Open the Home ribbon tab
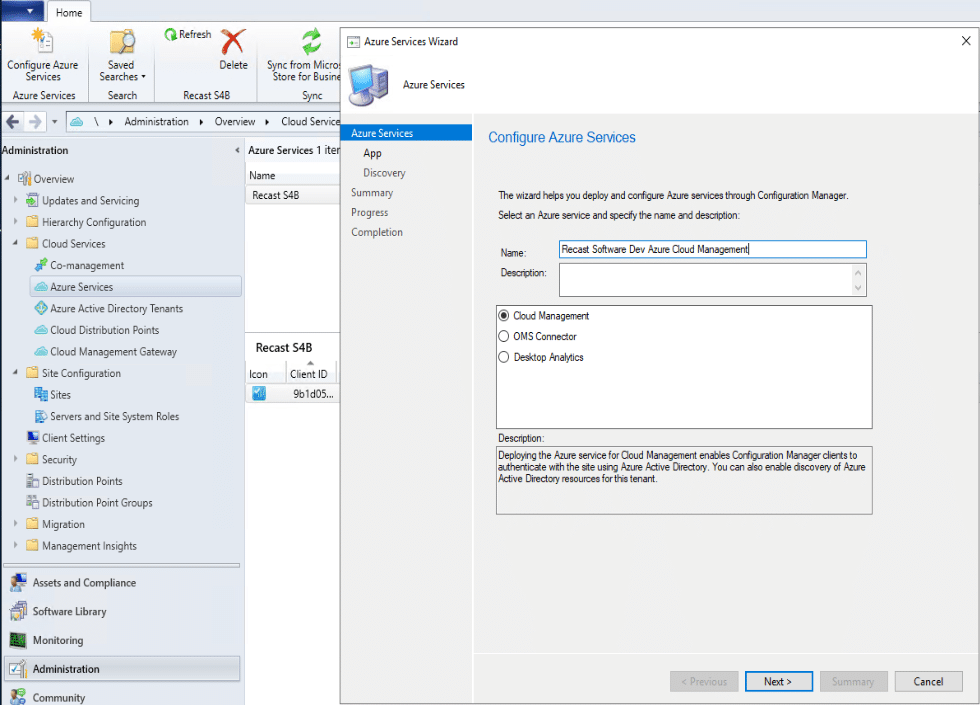This screenshot has width=980, height=705. (69, 13)
